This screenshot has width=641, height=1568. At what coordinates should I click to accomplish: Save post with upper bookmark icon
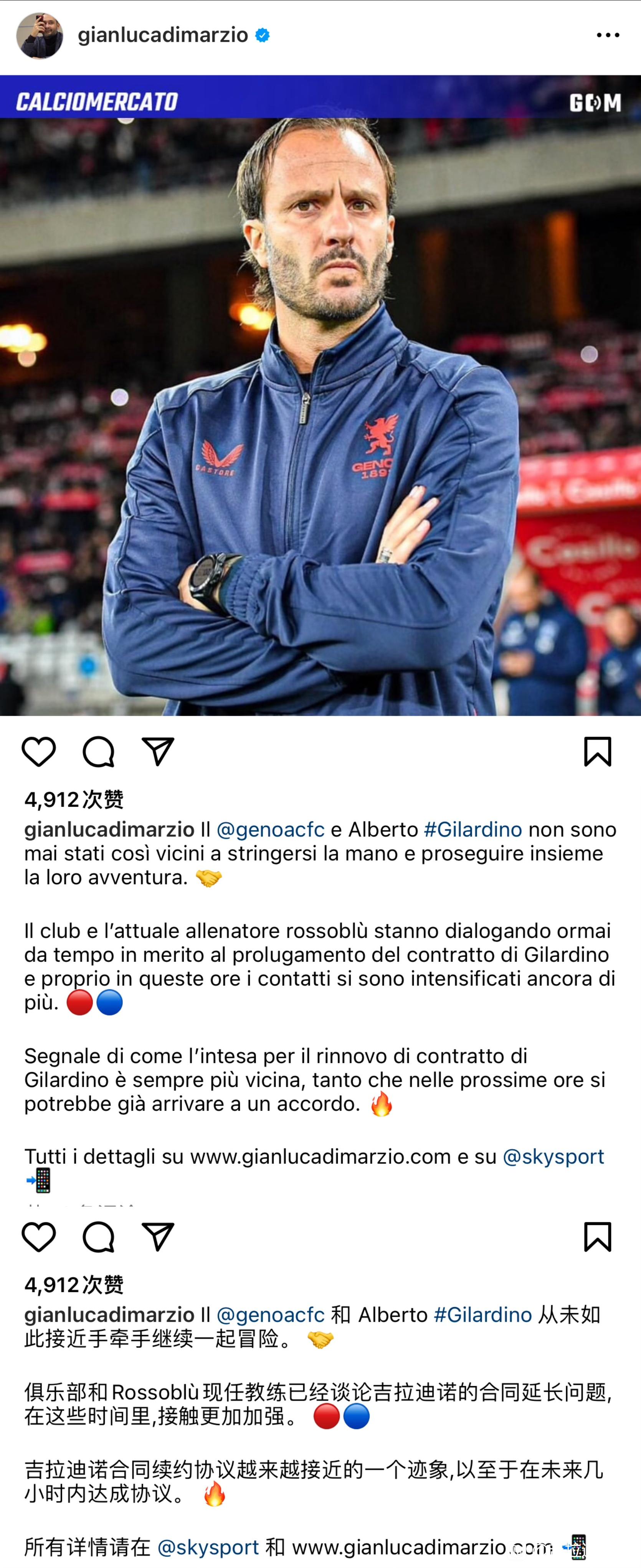pos(597,752)
